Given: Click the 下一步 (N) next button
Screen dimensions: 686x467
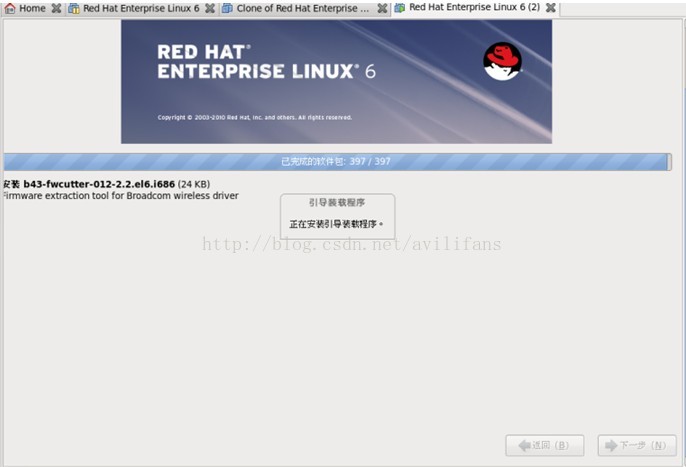Looking at the screenshot, I should pos(637,446).
